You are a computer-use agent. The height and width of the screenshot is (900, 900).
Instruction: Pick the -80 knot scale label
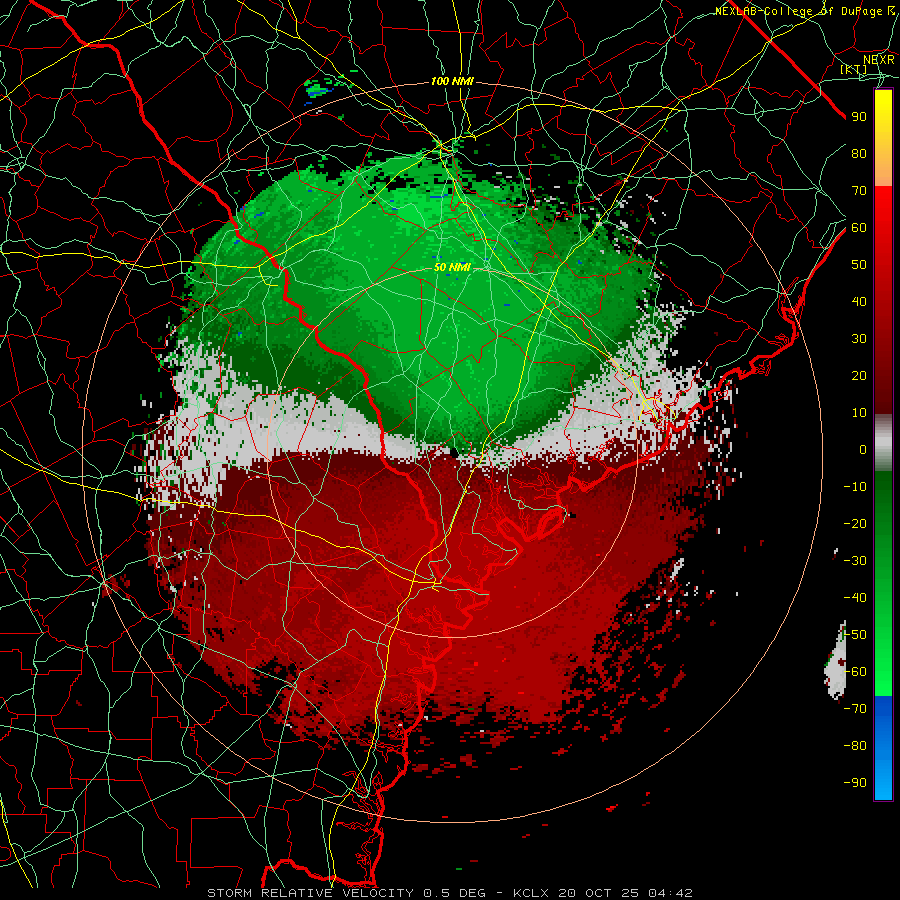(x=855, y=746)
